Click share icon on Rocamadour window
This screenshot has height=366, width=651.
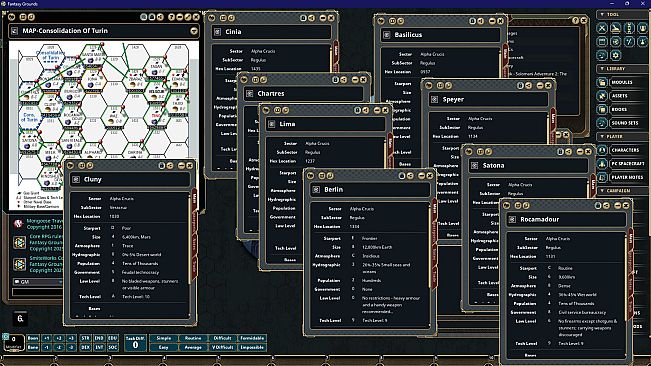pos(606,205)
